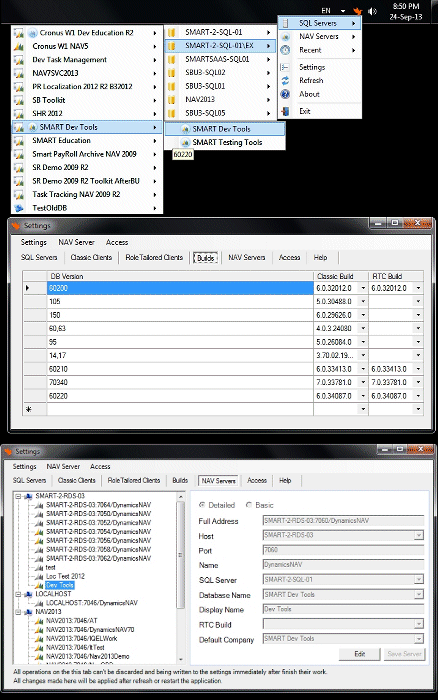This screenshot has width=438, height=700.
Task: Open Classic Build dropdown for version 70340
Action: (363, 383)
